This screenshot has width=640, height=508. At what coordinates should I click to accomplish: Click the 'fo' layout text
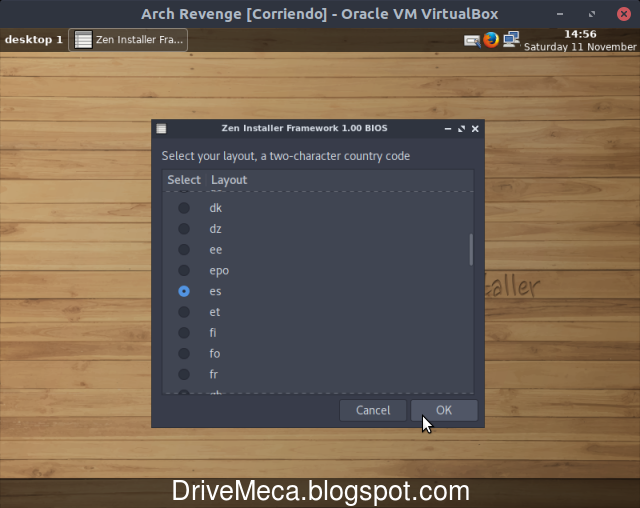tap(215, 353)
